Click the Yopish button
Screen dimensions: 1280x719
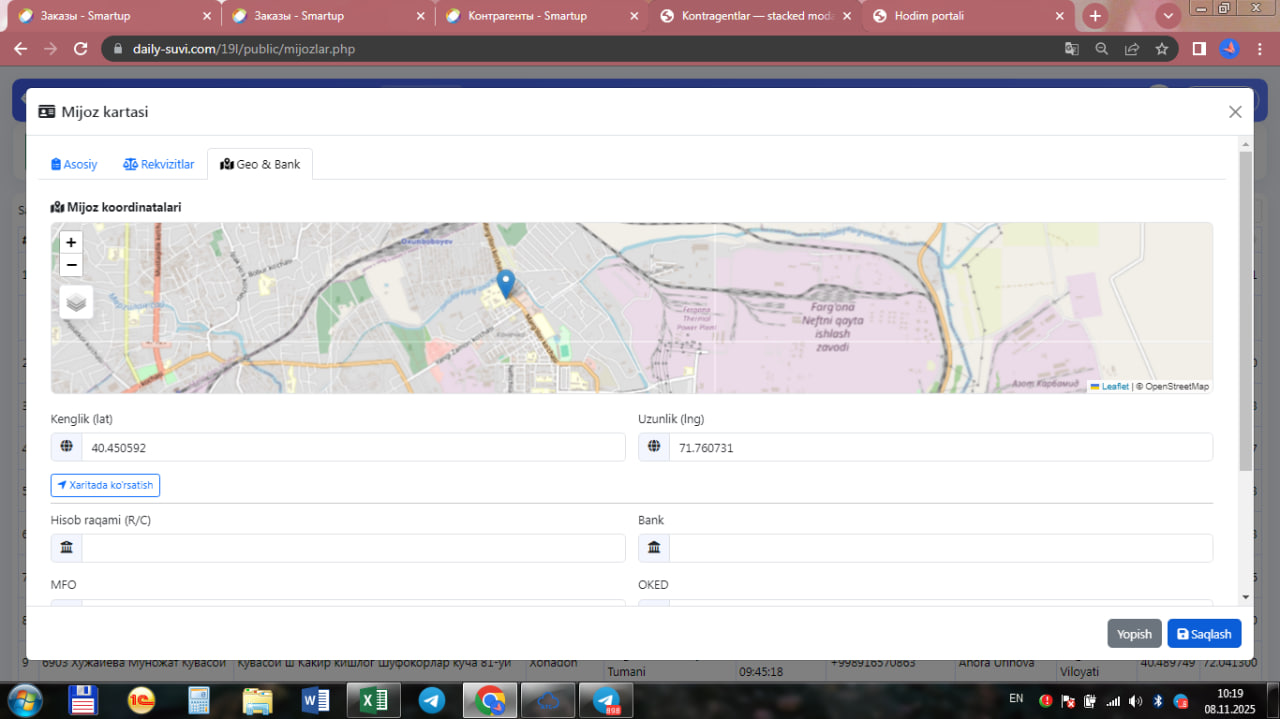click(x=1134, y=634)
